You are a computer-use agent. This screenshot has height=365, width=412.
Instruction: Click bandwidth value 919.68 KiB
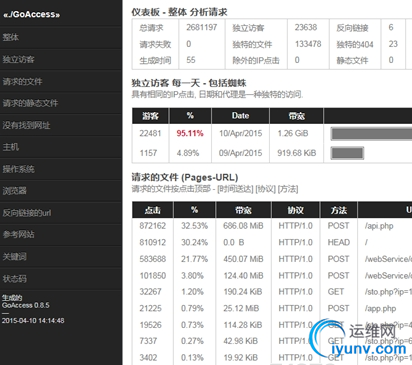pos(297,153)
